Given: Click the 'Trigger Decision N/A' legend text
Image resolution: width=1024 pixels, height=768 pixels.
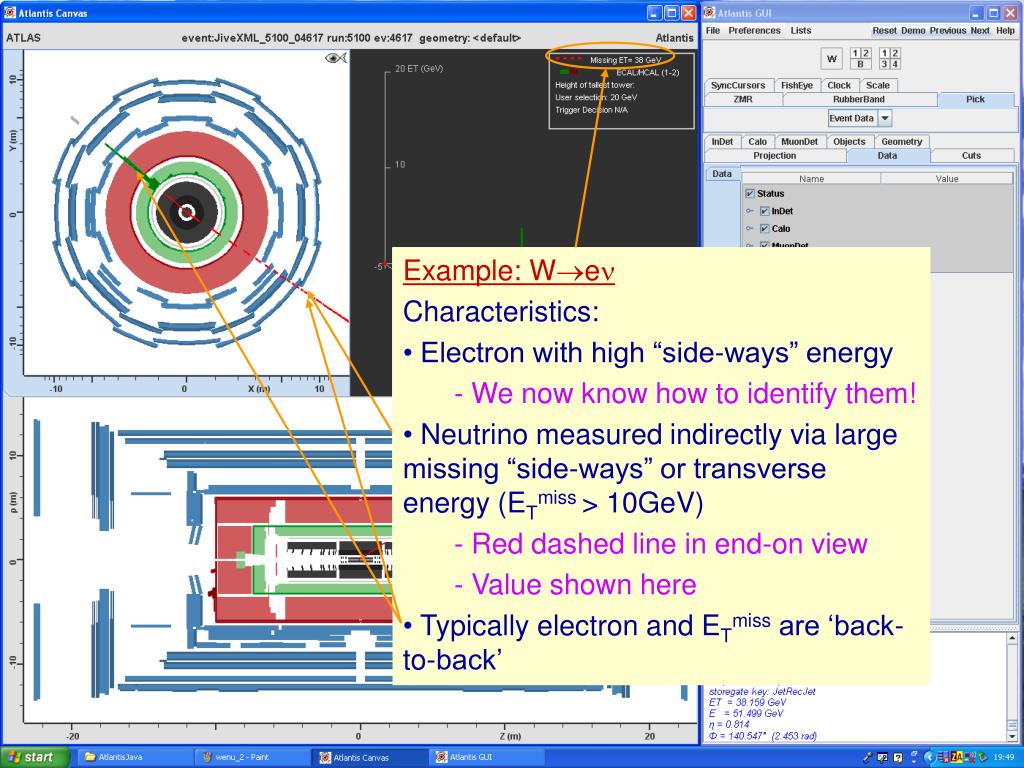Looking at the screenshot, I should tap(592, 110).
